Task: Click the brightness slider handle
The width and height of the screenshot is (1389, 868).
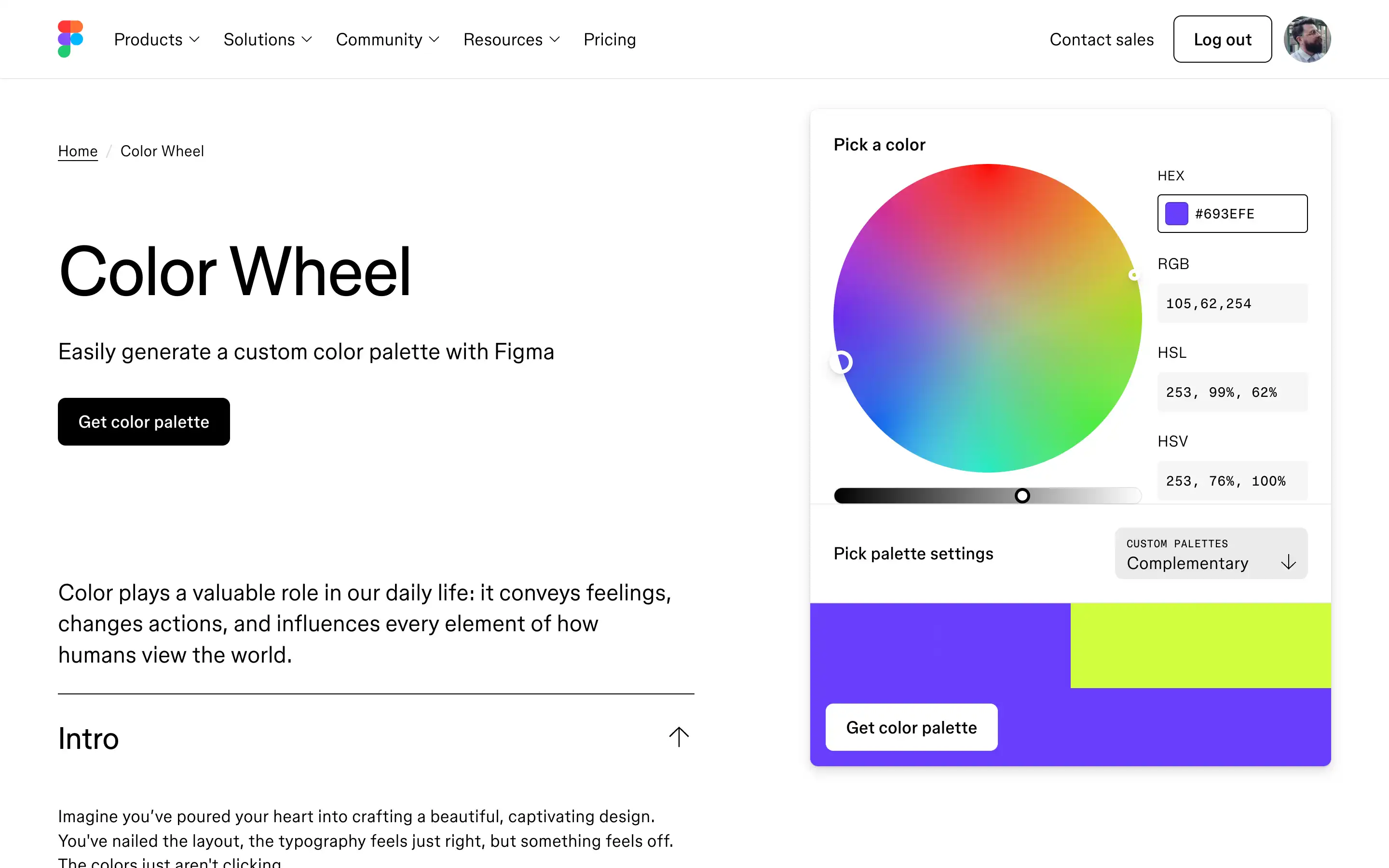Action: [1022, 495]
